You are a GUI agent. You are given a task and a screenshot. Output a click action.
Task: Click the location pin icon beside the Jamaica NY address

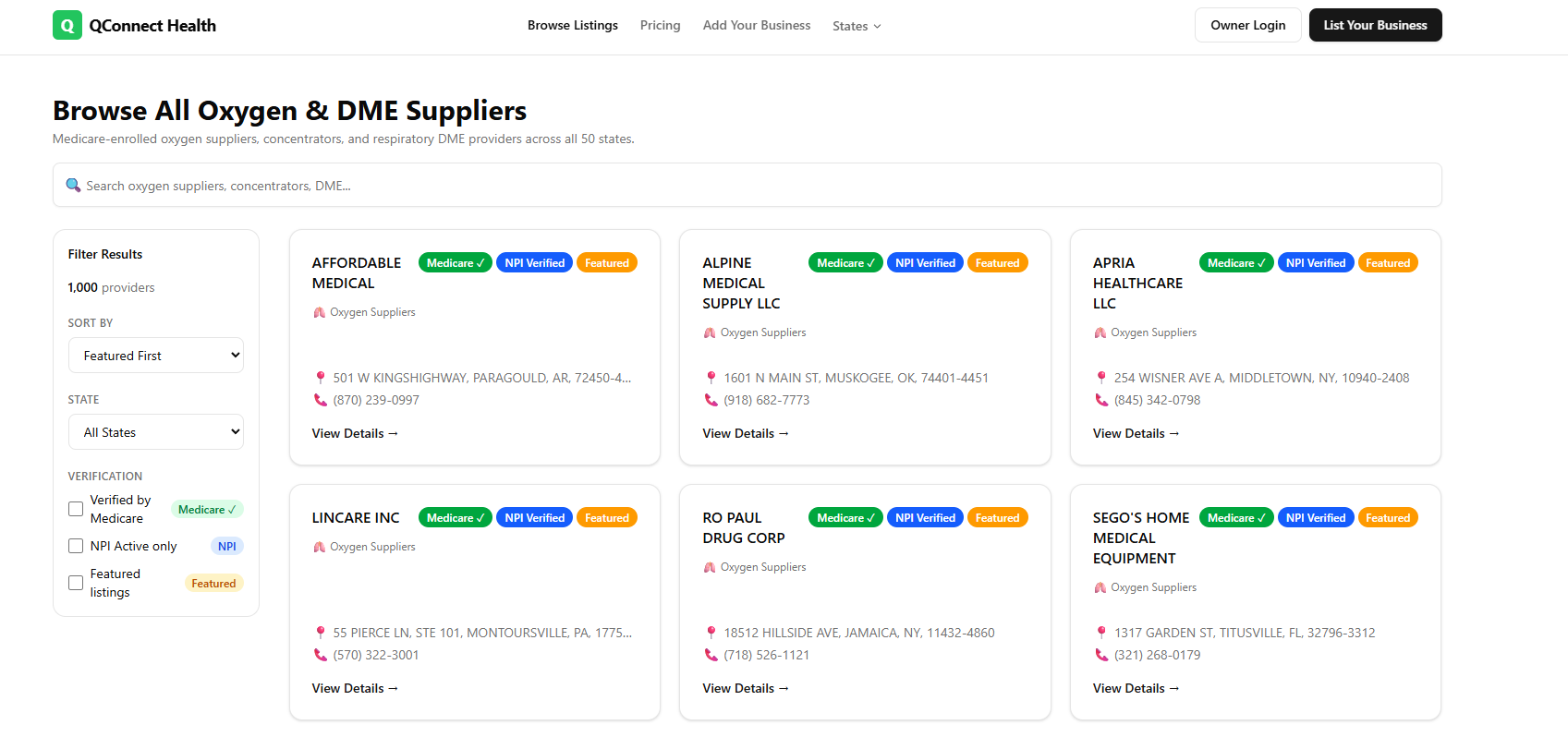tap(711, 633)
